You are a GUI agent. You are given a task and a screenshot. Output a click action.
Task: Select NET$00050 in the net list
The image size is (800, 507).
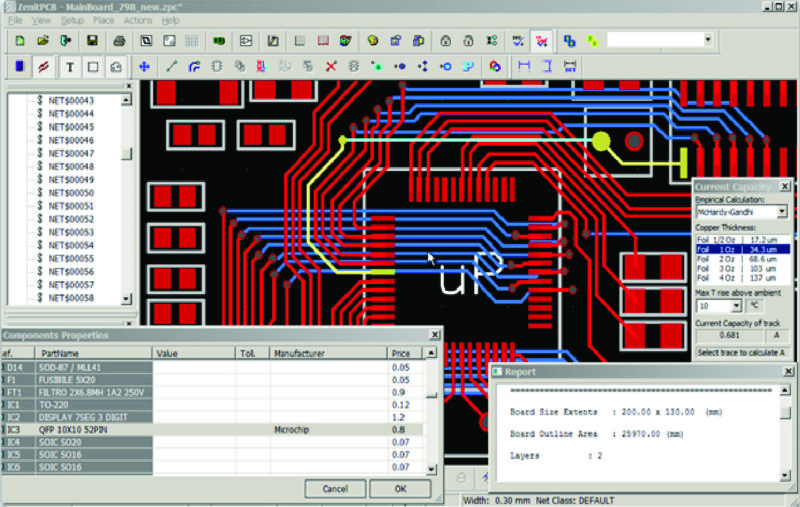tap(70, 192)
